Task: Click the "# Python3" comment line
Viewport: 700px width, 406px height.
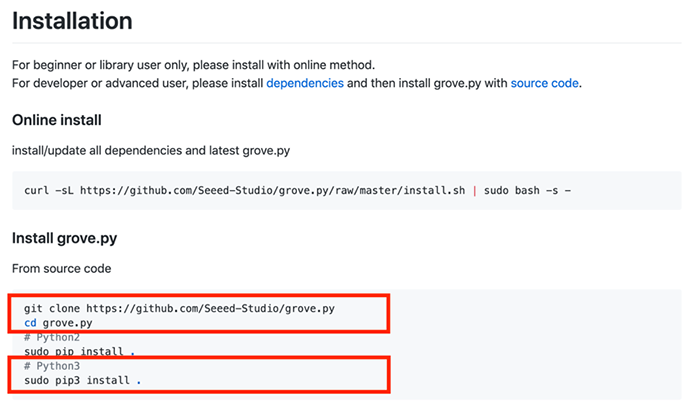Action: 52,367
